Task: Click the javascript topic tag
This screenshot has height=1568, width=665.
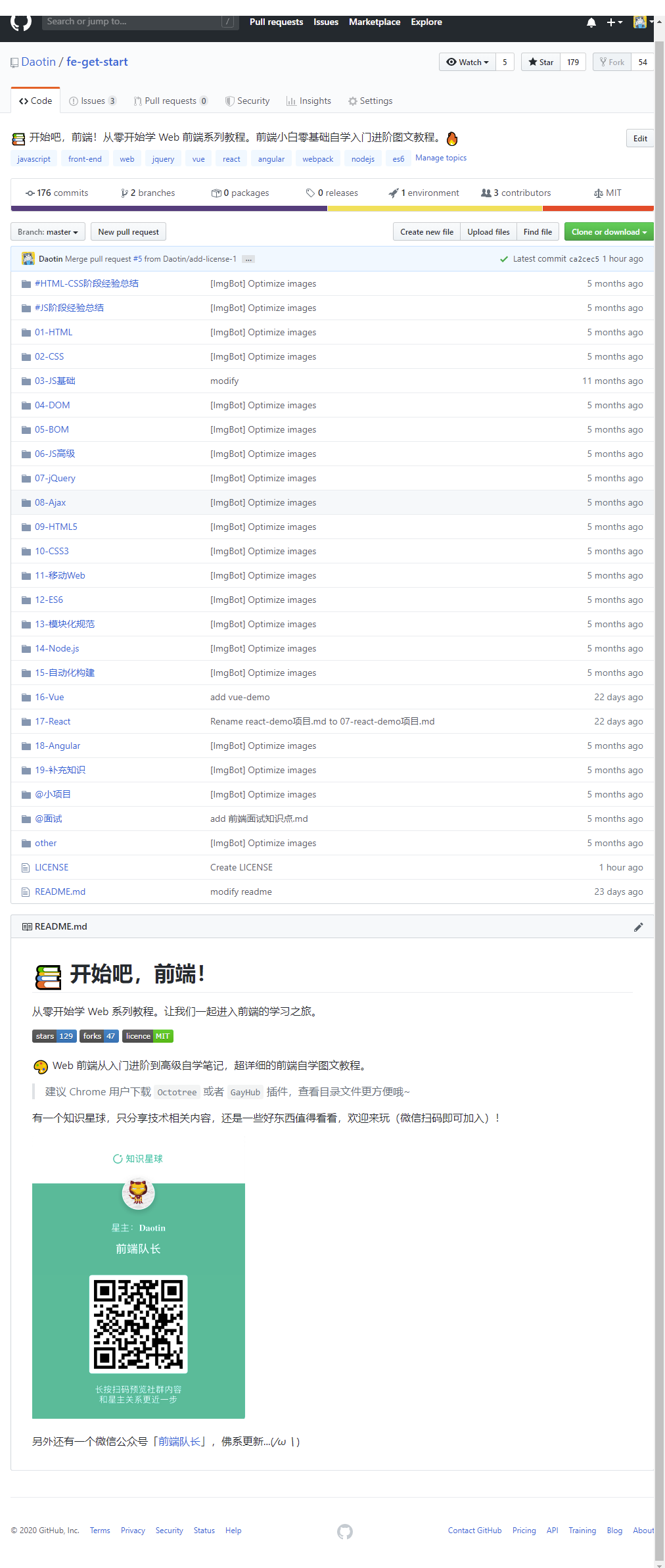Action: [34, 159]
